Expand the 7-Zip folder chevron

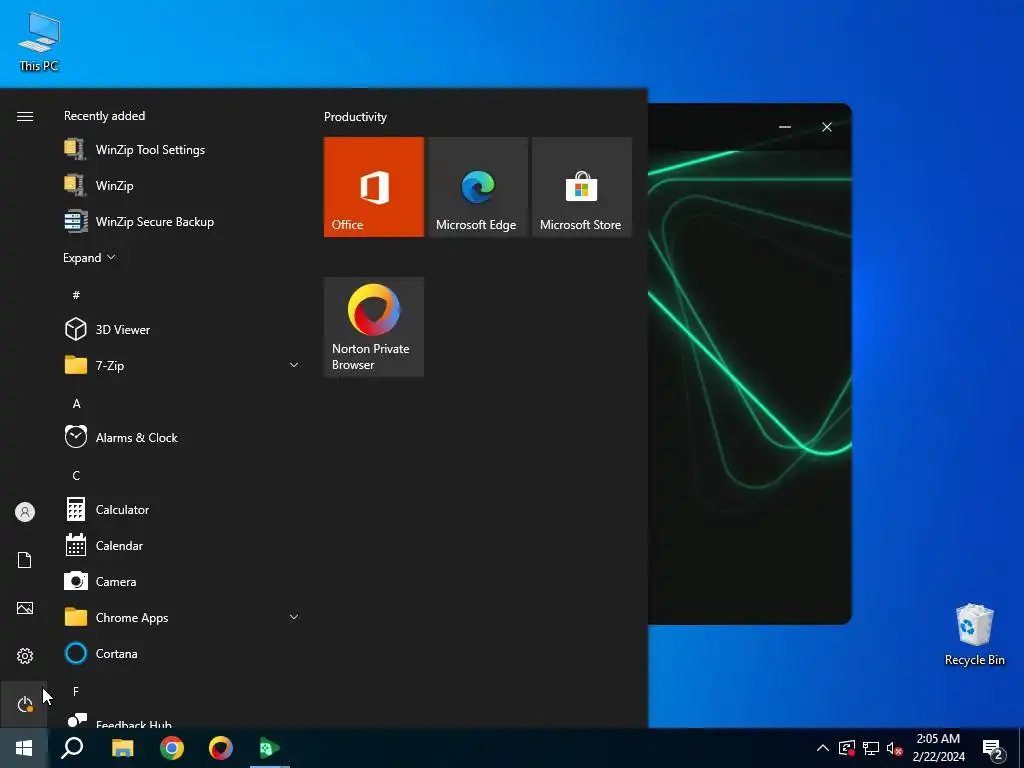294,365
